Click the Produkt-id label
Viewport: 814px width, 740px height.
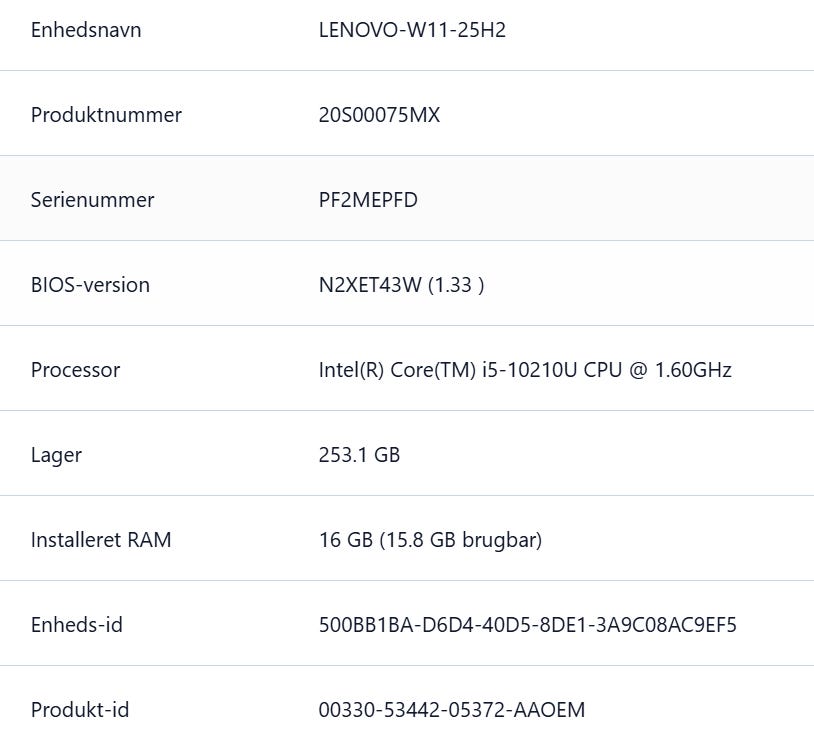80,710
